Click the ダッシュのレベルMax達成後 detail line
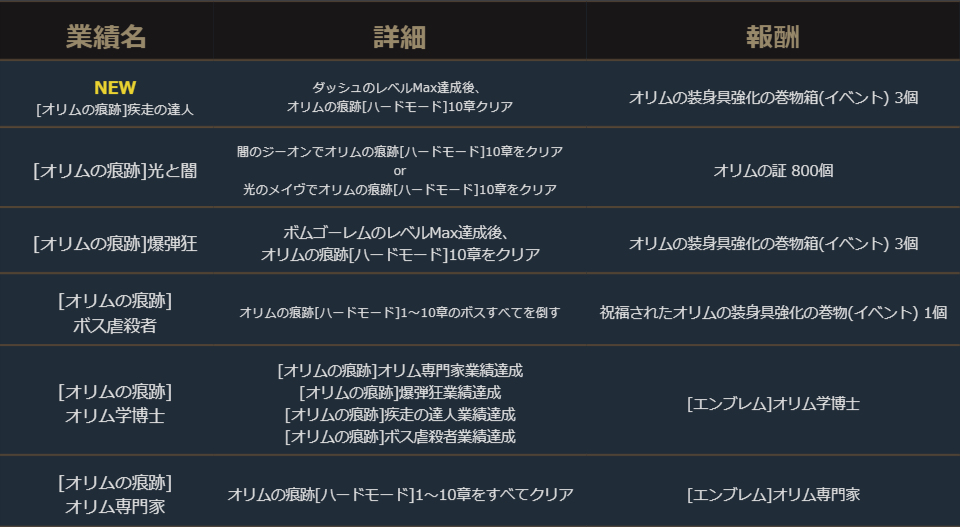 [399, 87]
